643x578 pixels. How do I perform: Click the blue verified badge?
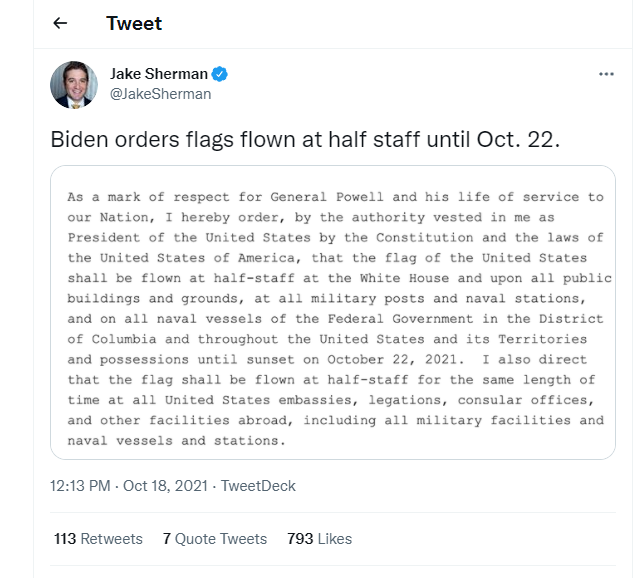tap(219, 74)
